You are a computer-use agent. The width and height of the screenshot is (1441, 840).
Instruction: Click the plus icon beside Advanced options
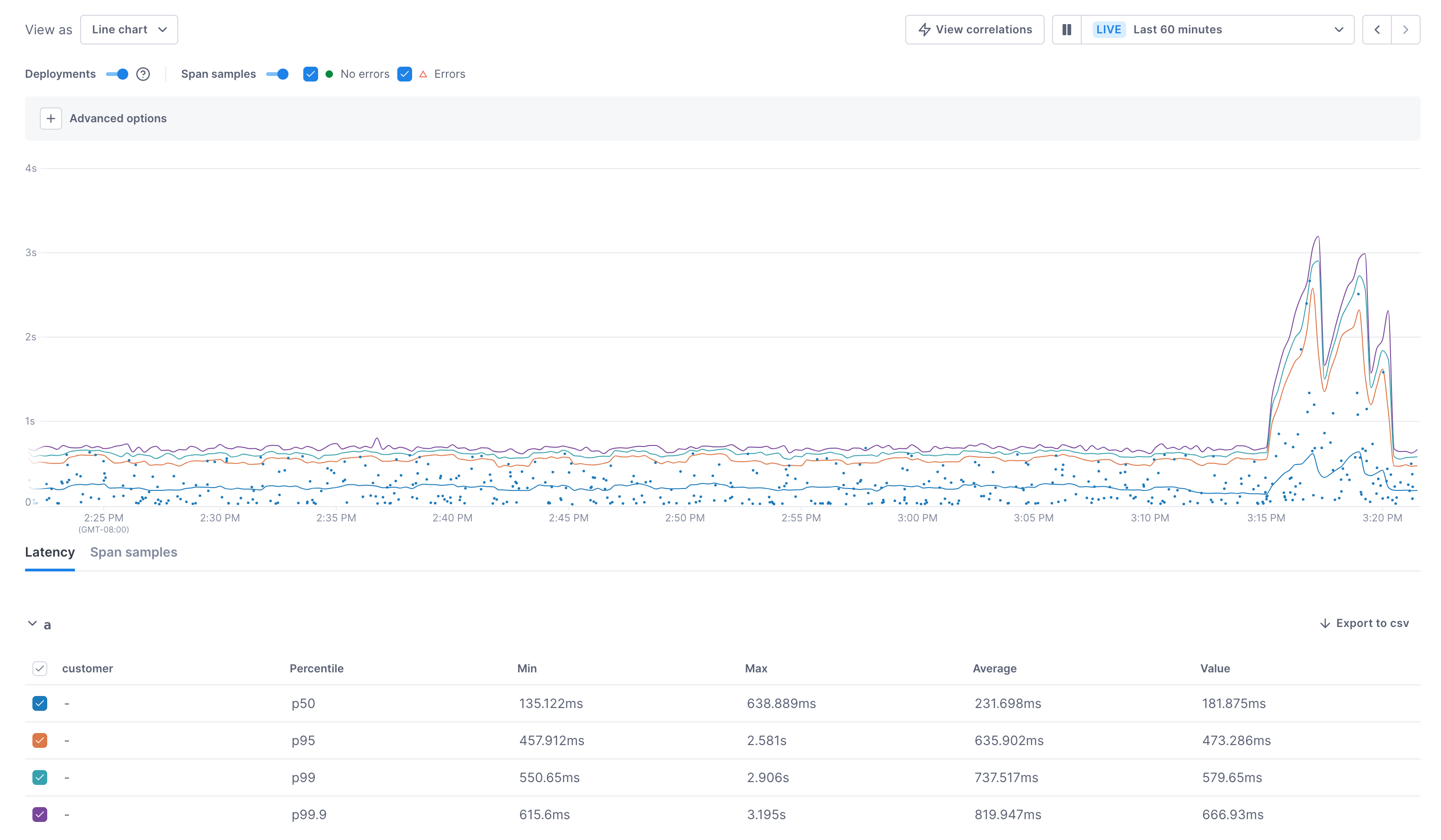click(x=51, y=119)
